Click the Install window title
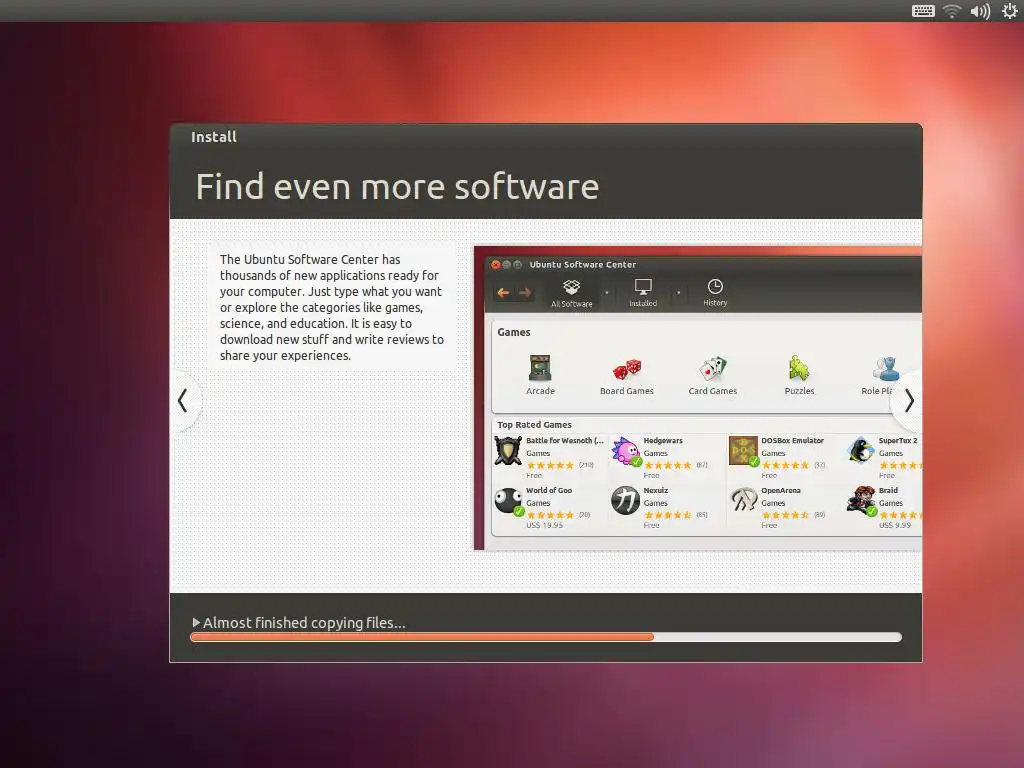 point(214,137)
